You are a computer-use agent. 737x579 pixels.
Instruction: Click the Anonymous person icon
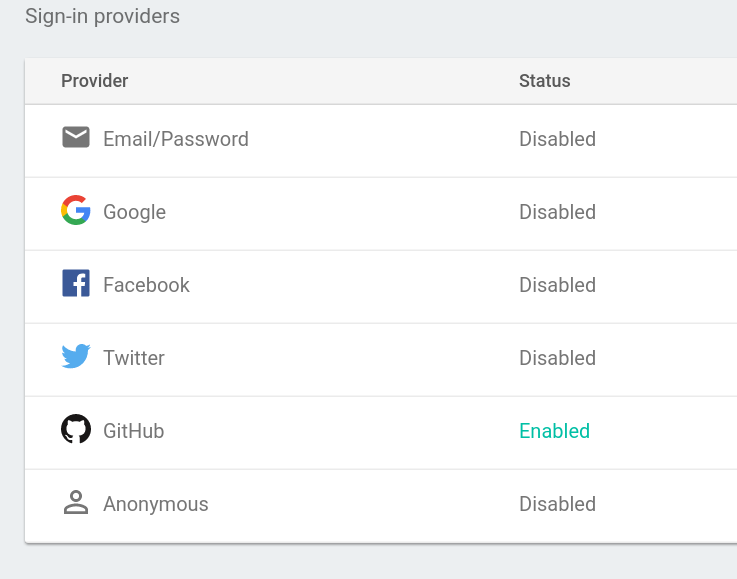click(76, 503)
